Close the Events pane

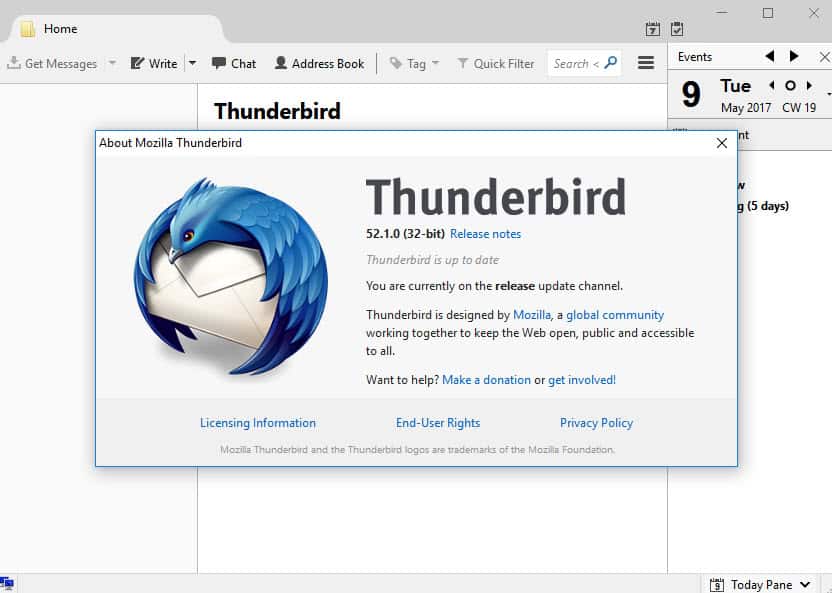click(x=823, y=57)
